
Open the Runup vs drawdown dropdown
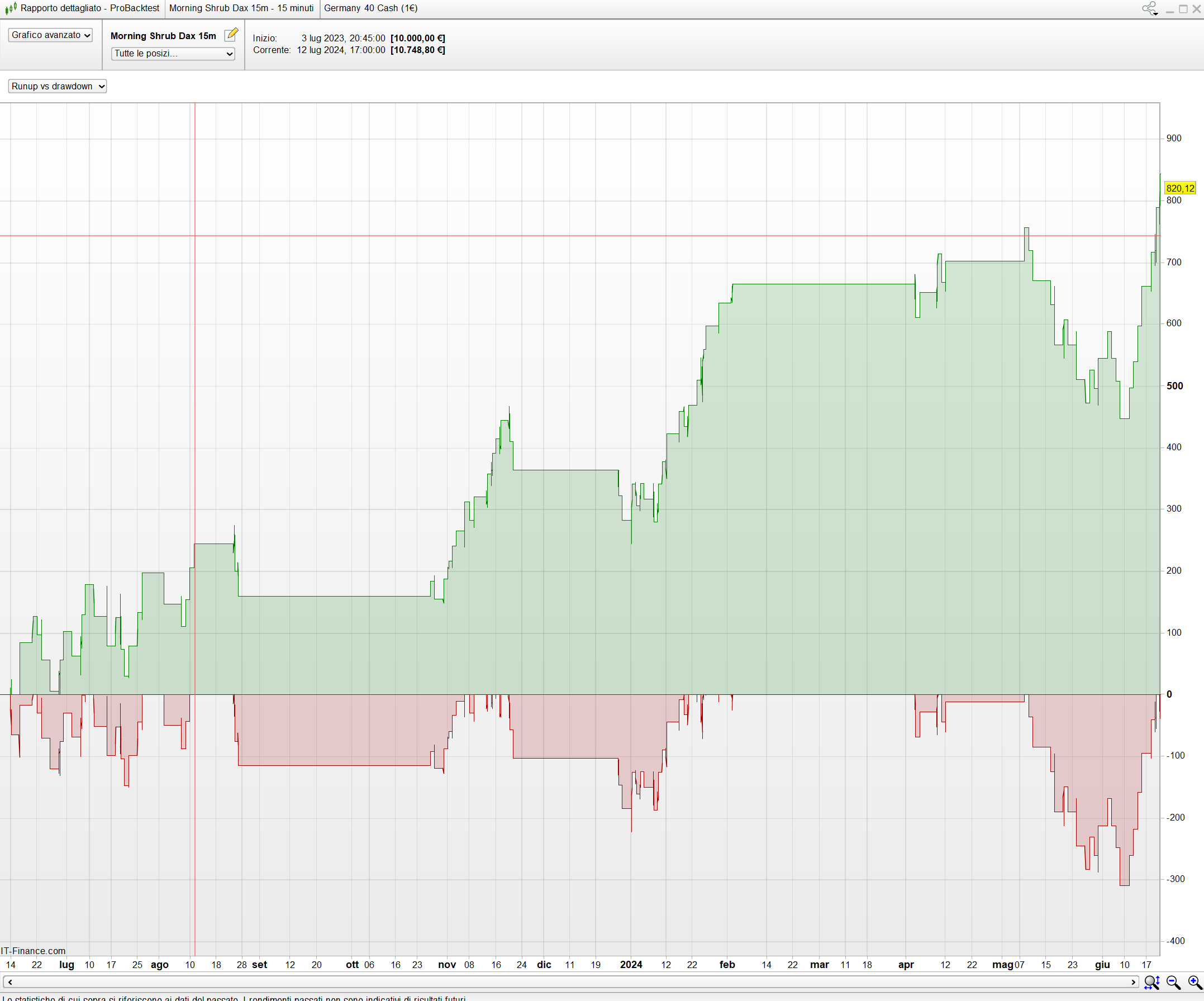[x=58, y=86]
